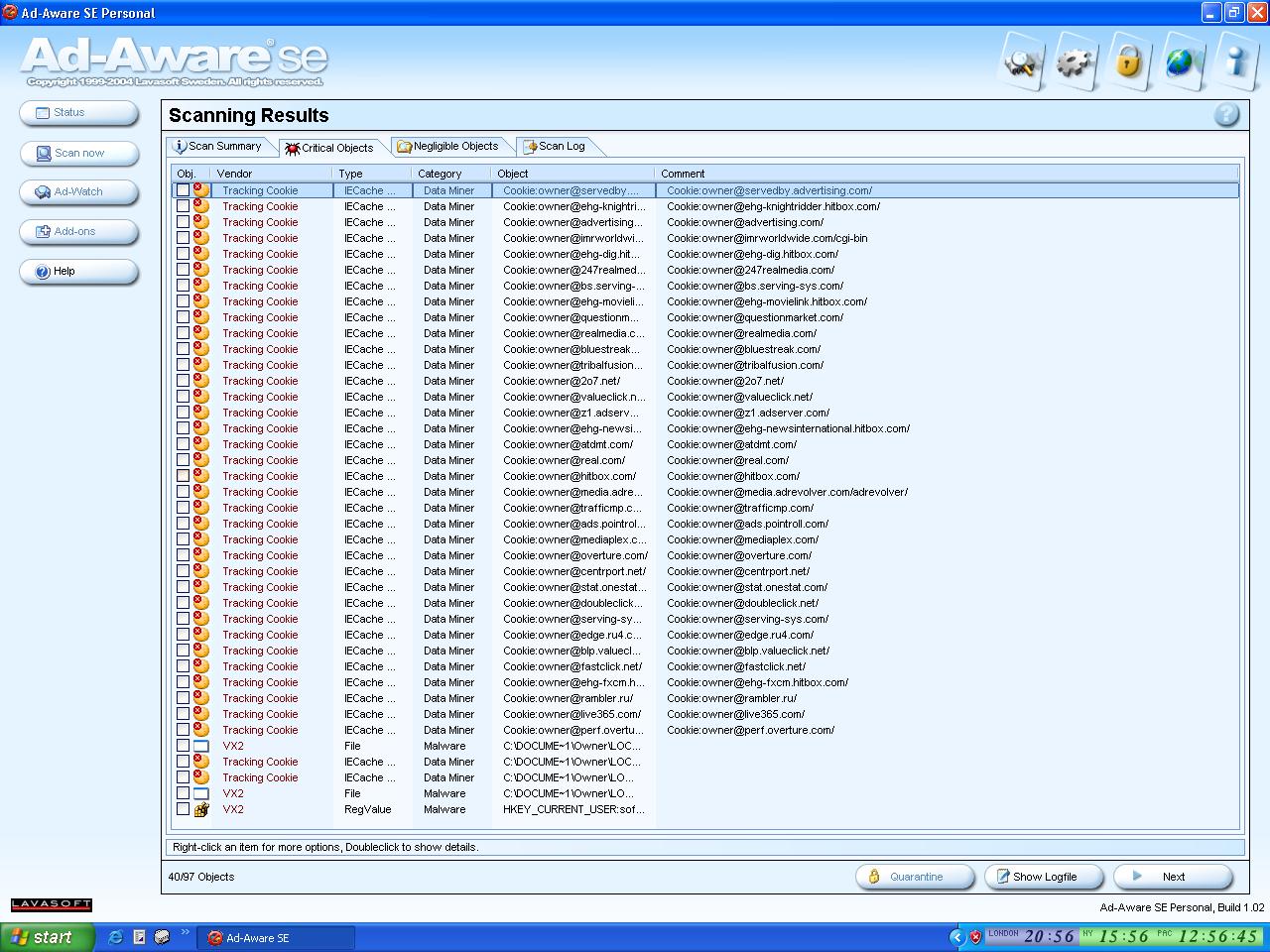Open quarantine padlock icon in header
The height and width of the screenshot is (952, 1270).
[x=1129, y=61]
